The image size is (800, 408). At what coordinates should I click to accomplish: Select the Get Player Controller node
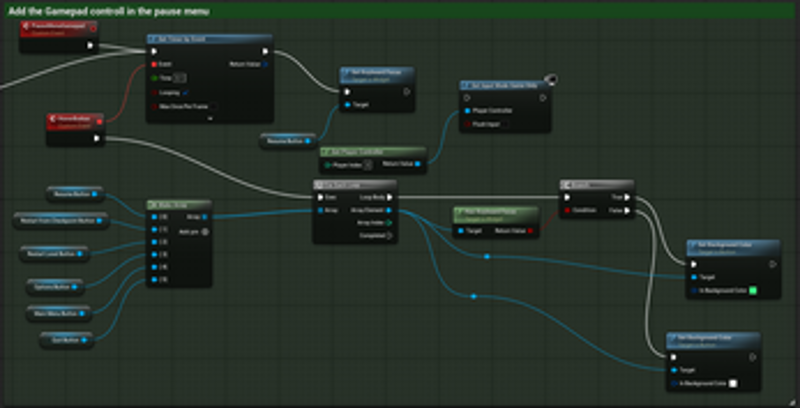coord(372,153)
